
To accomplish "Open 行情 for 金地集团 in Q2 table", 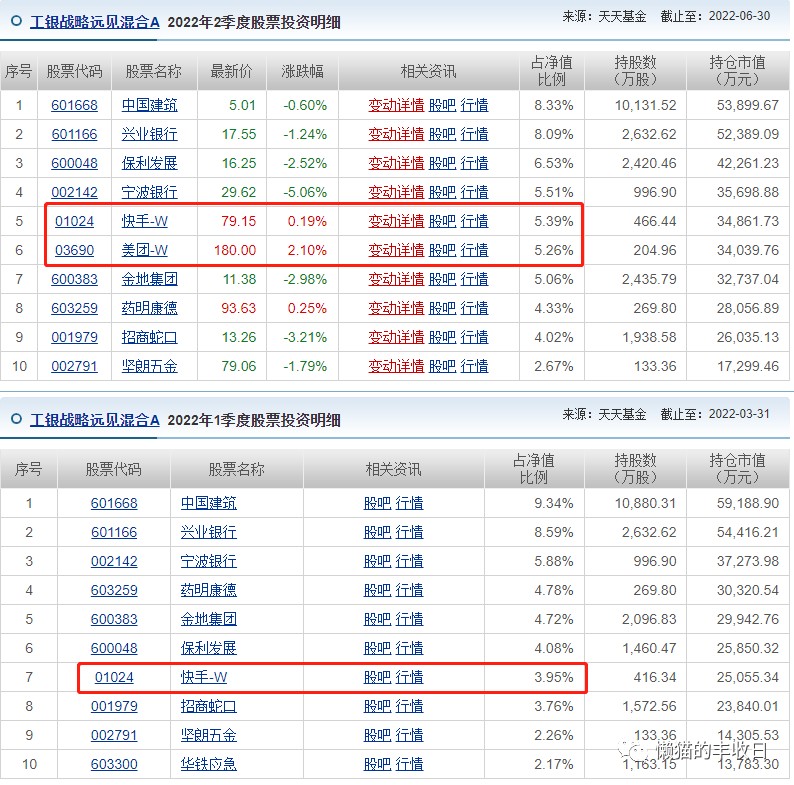I will (x=474, y=279).
